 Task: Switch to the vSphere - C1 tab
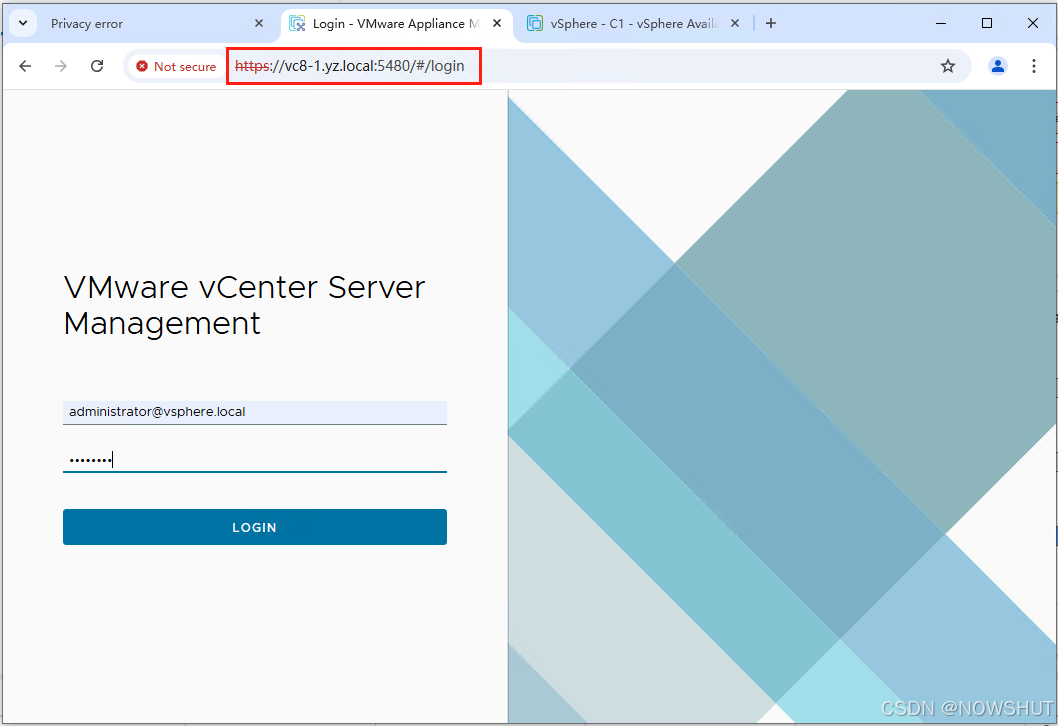pos(634,24)
